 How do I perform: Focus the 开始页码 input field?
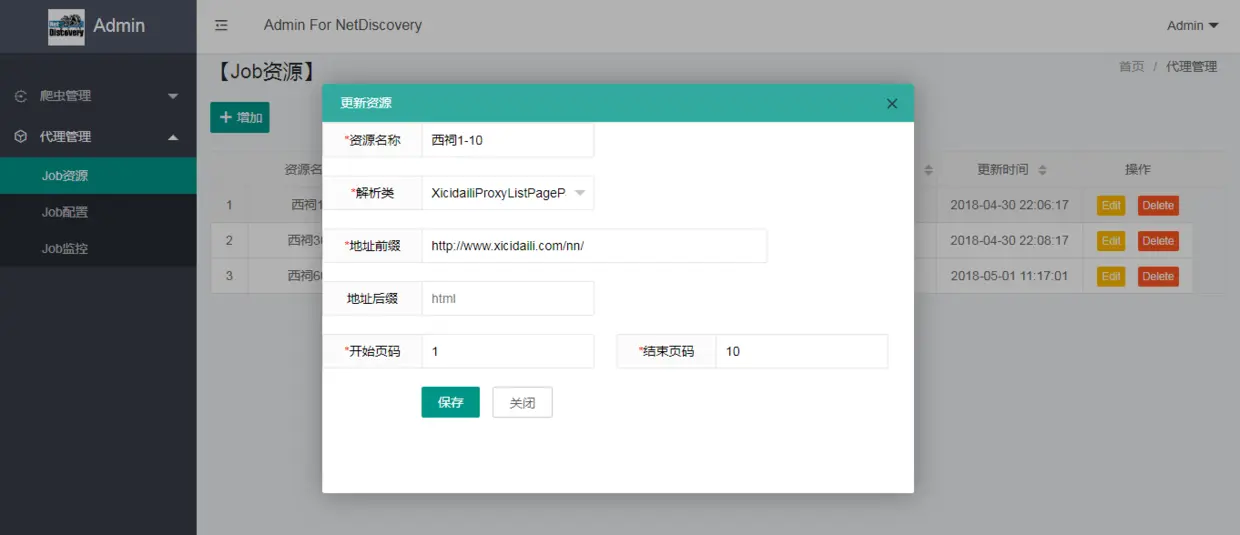508,351
